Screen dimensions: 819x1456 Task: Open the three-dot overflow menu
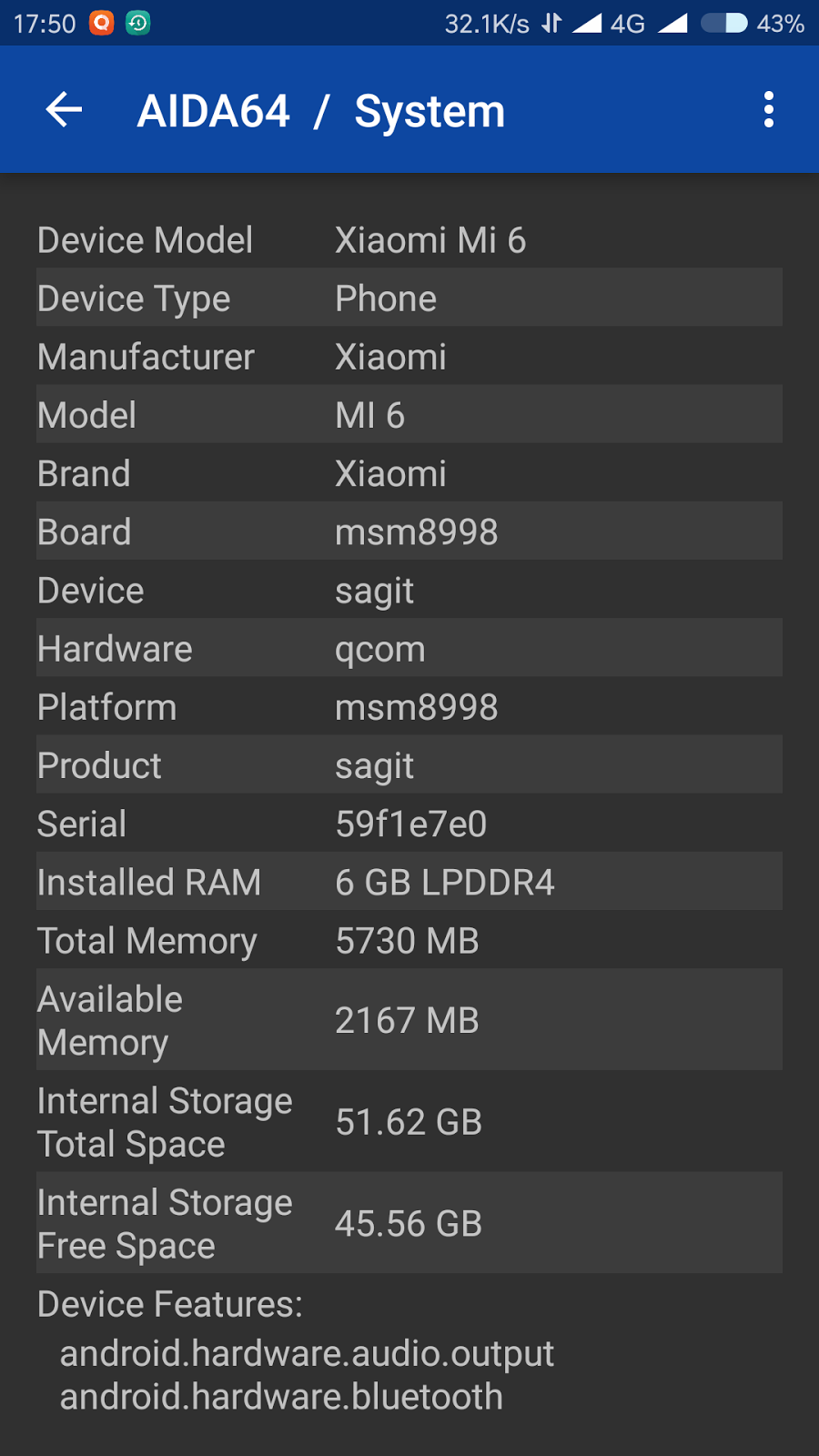click(x=769, y=110)
